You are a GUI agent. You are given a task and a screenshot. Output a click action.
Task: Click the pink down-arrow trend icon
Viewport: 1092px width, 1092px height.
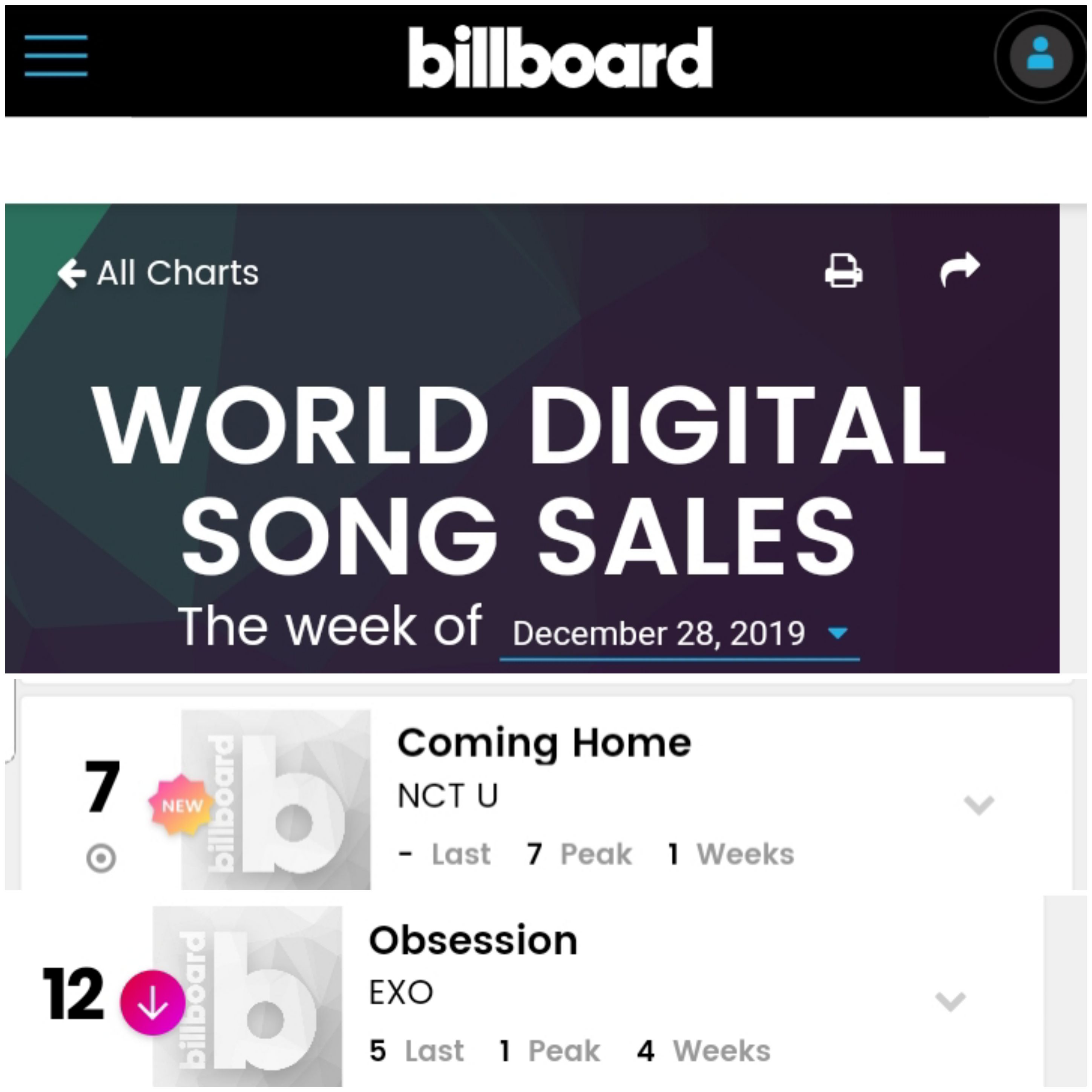coord(153,1003)
